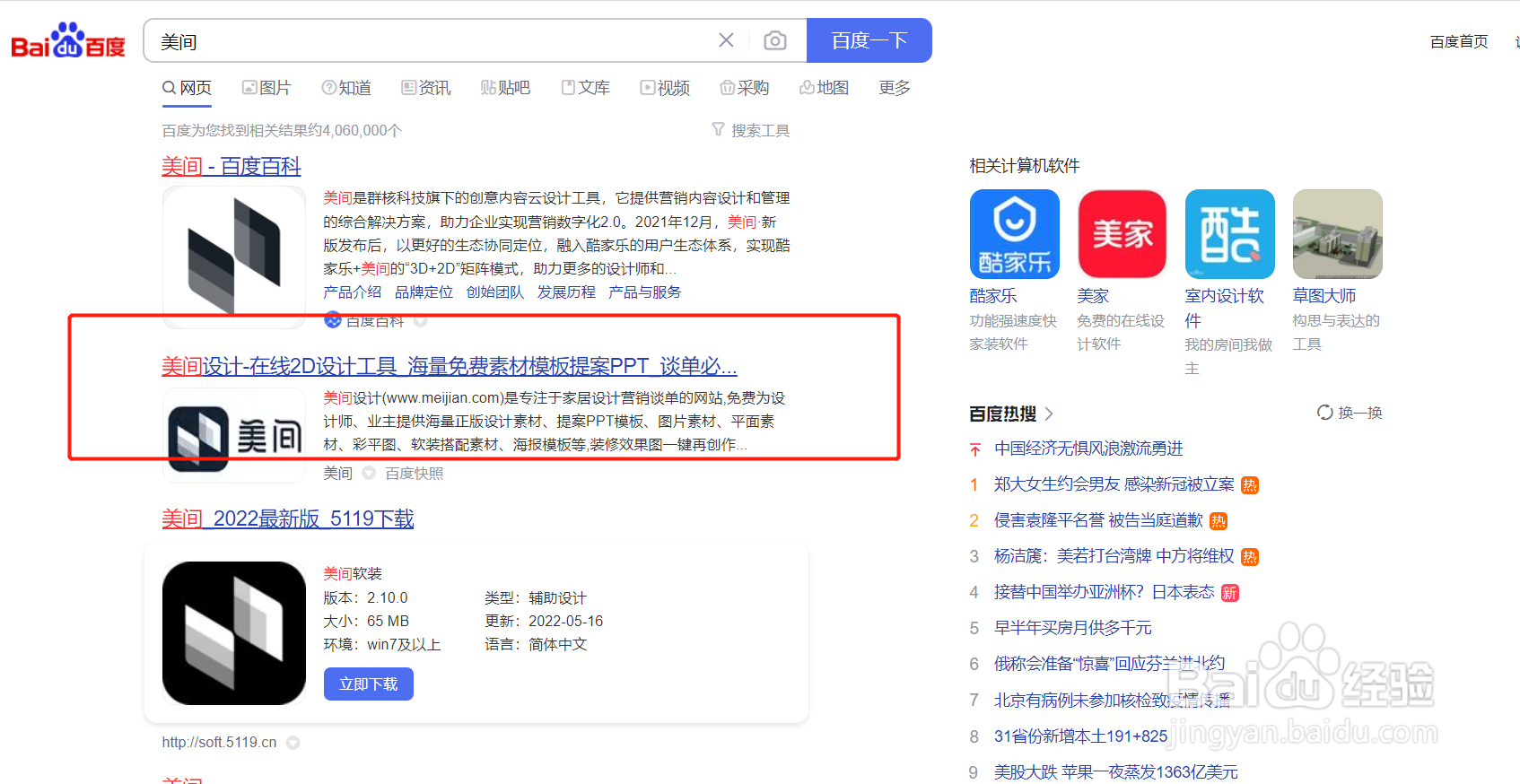The width and height of the screenshot is (1520, 784).
Task: Open the 贴吧 tab
Action: click(x=505, y=88)
